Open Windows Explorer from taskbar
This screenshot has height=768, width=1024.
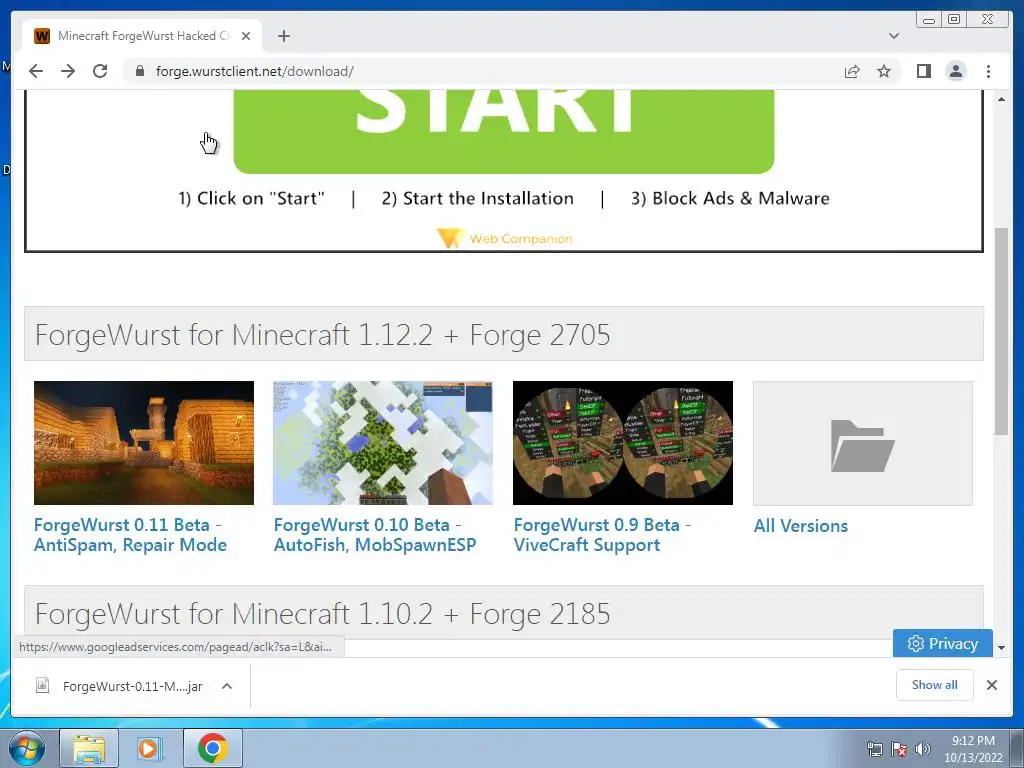click(x=89, y=748)
